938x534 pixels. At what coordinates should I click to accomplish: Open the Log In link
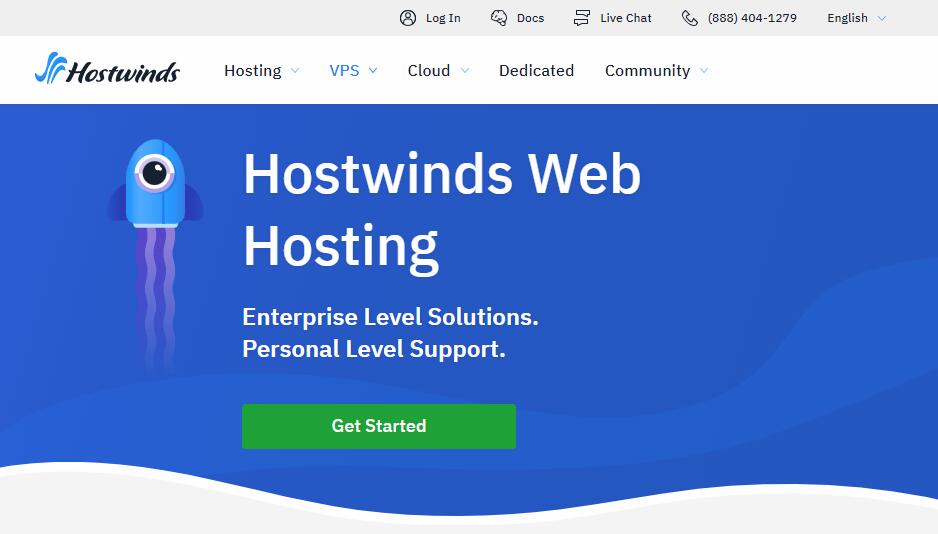pyautogui.click(x=443, y=18)
